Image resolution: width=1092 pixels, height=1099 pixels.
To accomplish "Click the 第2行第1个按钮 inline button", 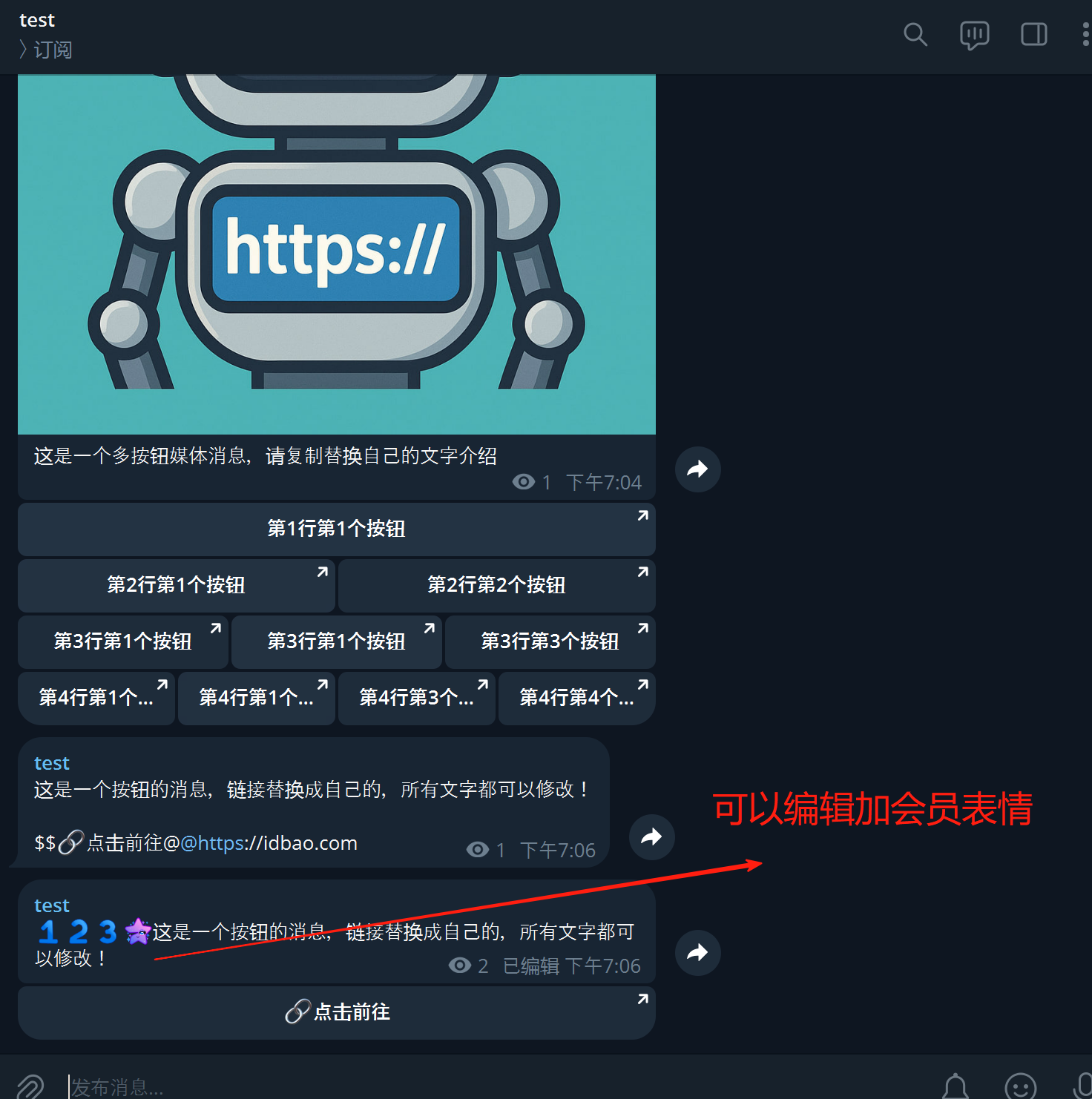I will 177,585.
